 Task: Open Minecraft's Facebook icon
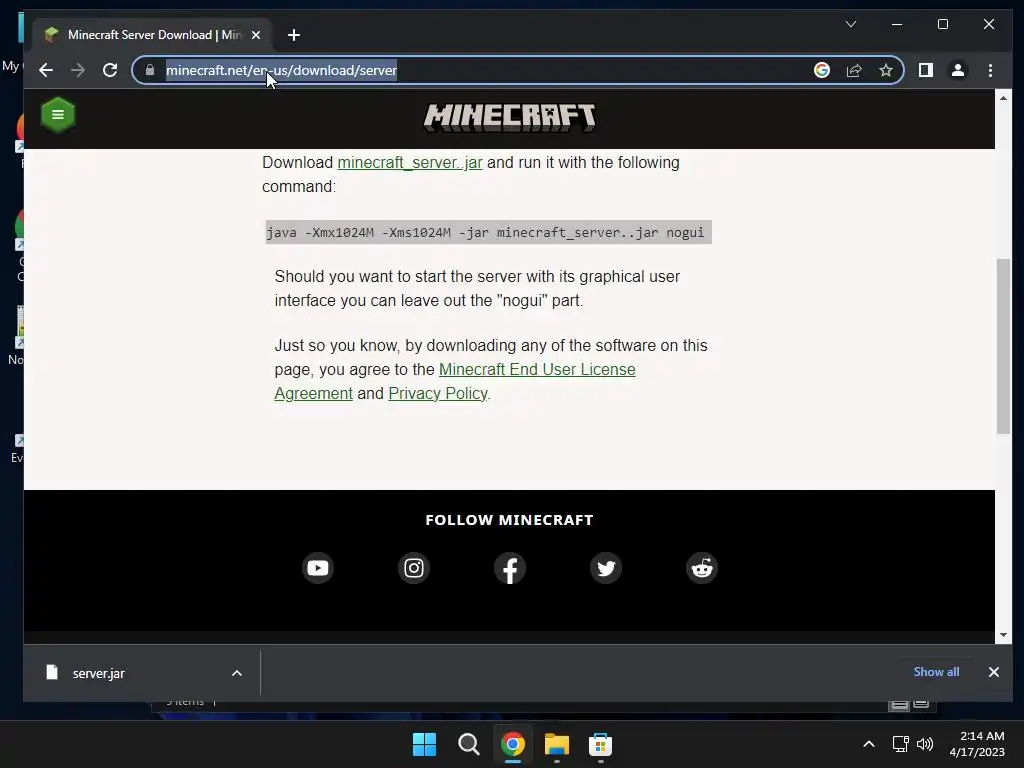click(x=510, y=568)
